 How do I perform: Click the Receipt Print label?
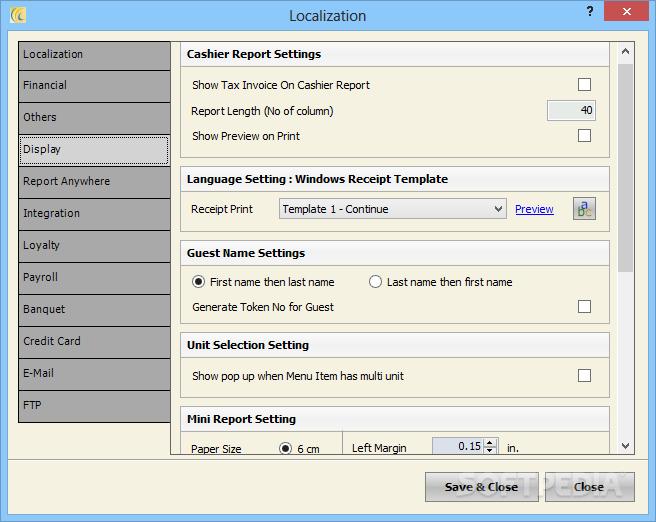[x=222, y=209]
